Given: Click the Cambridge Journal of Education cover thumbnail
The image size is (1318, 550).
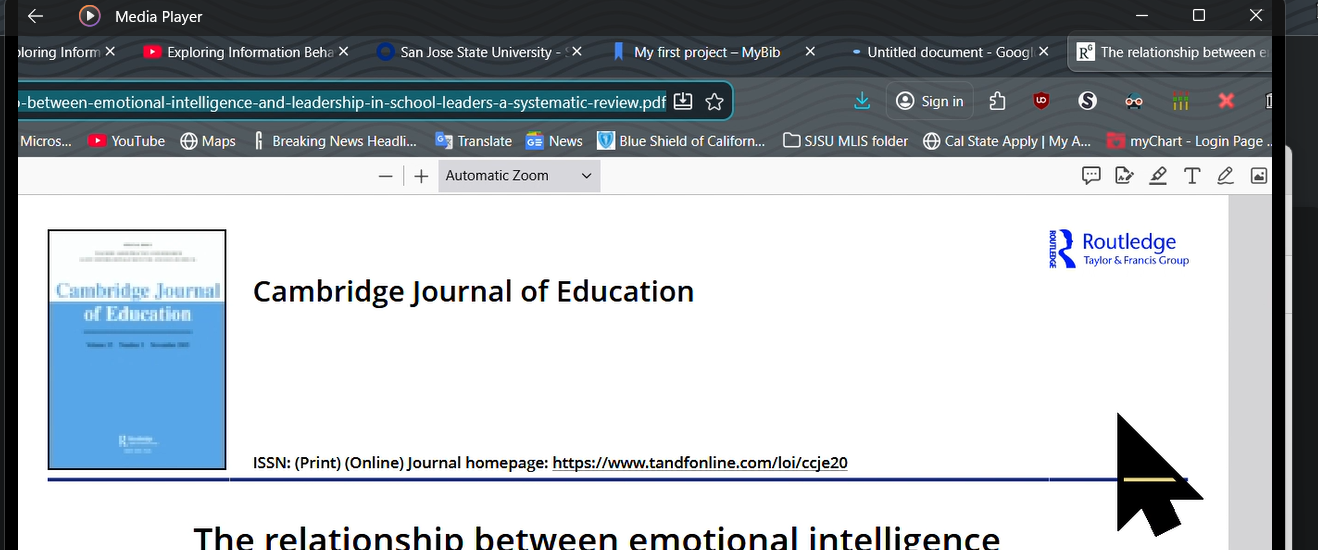Looking at the screenshot, I should (x=137, y=349).
